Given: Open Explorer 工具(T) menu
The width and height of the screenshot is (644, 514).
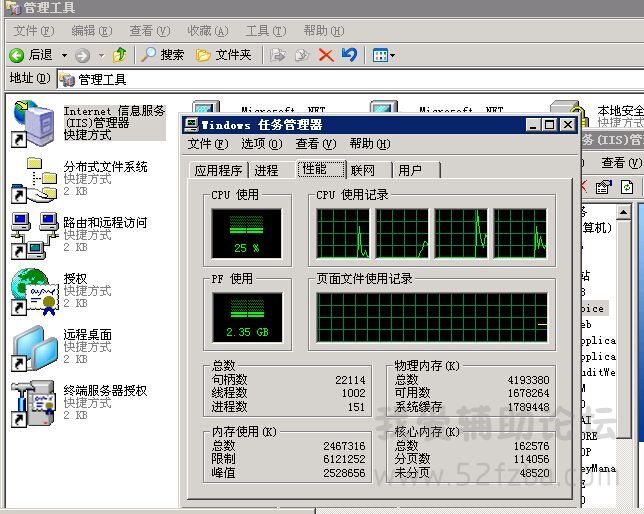Looking at the screenshot, I should click(x=266, y=31).
